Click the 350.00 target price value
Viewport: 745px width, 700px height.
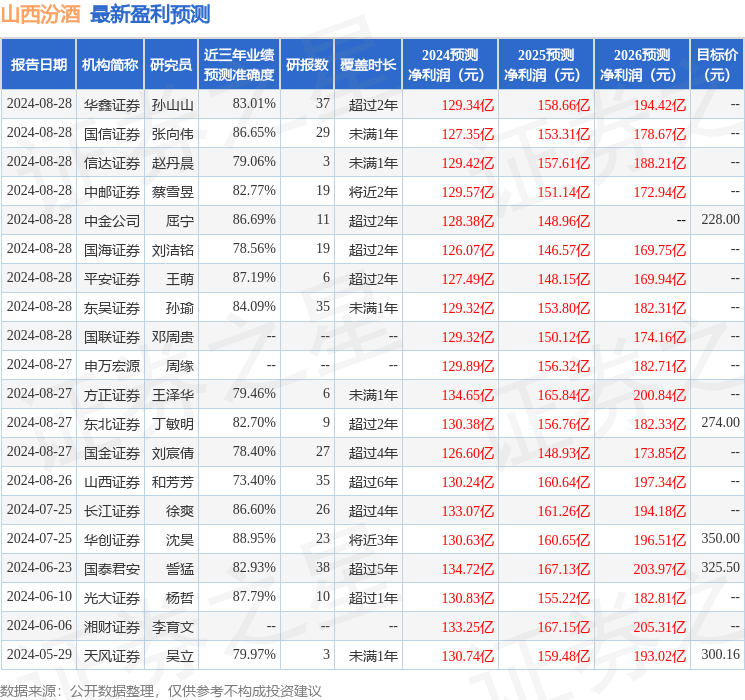tap(720, 538)
